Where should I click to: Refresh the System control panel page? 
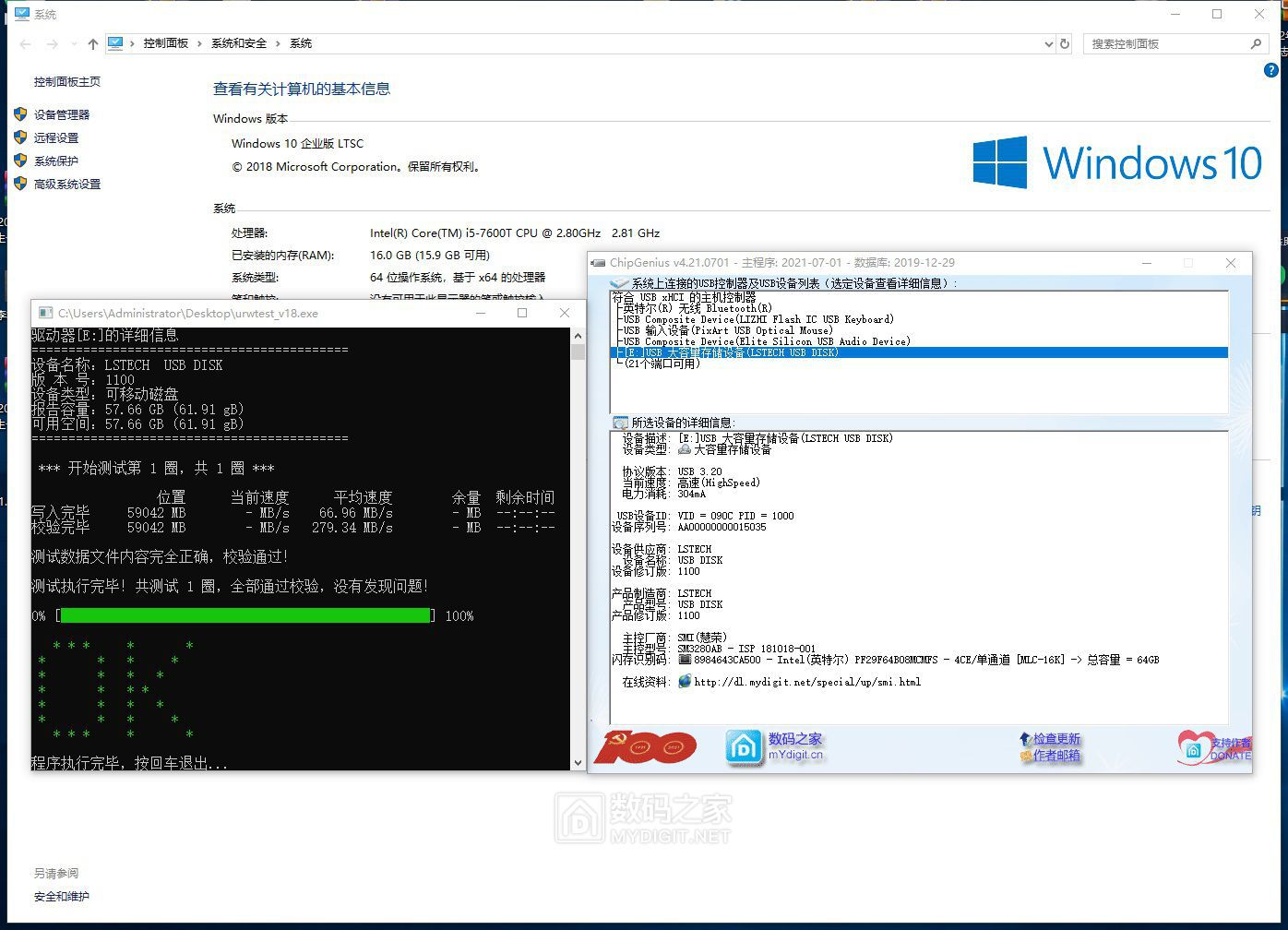[1065, 43]
